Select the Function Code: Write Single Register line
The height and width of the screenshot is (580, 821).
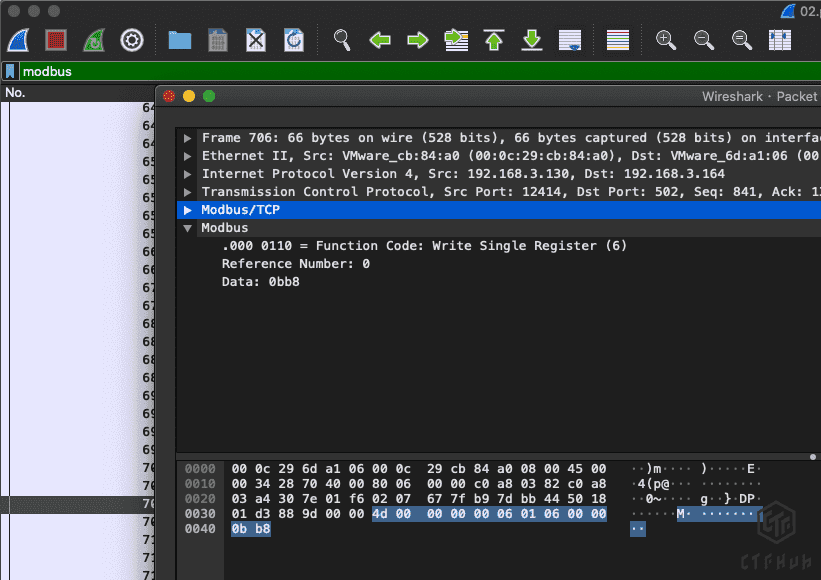[x=424, y=246]
